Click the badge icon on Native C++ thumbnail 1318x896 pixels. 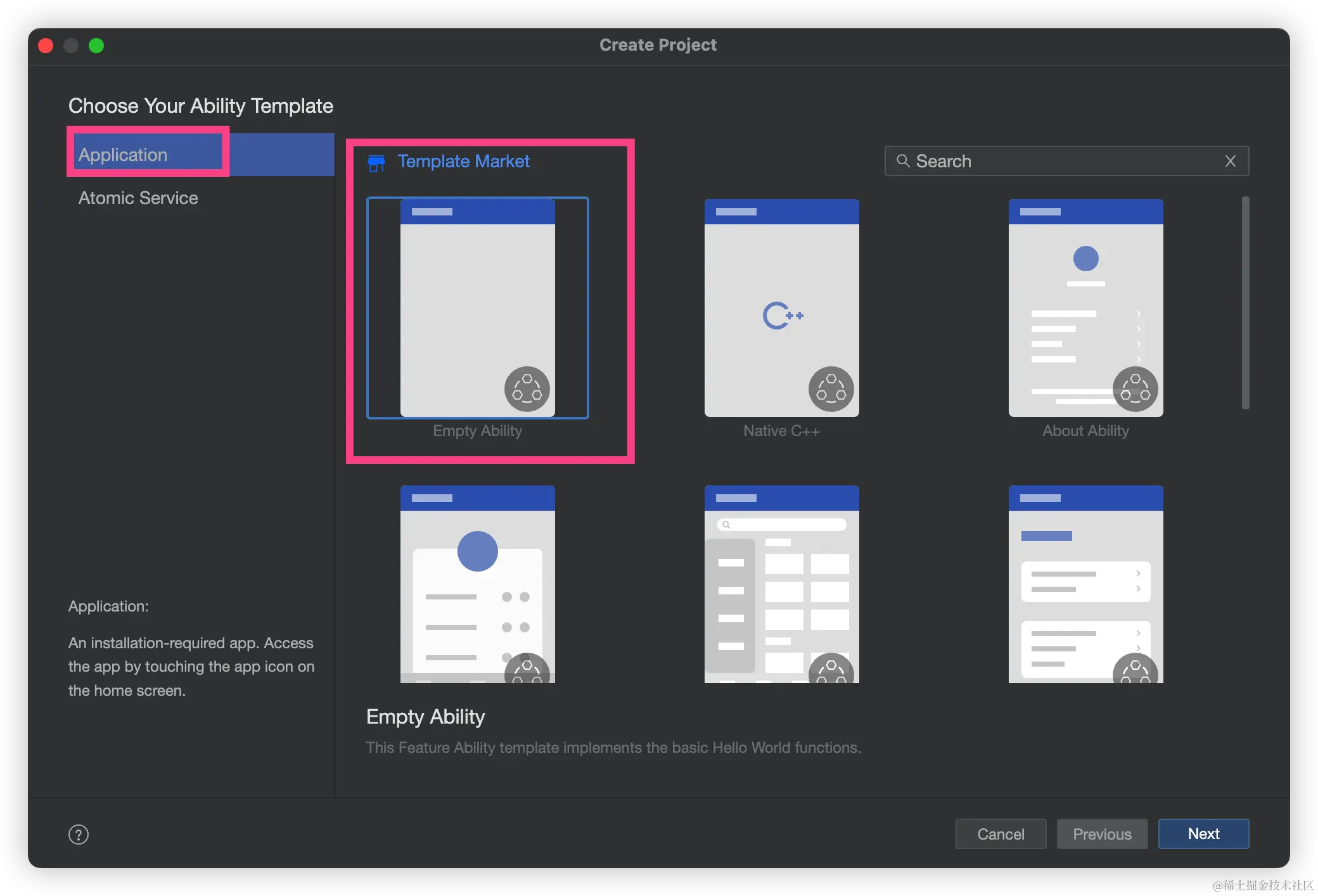click(831, 388)
